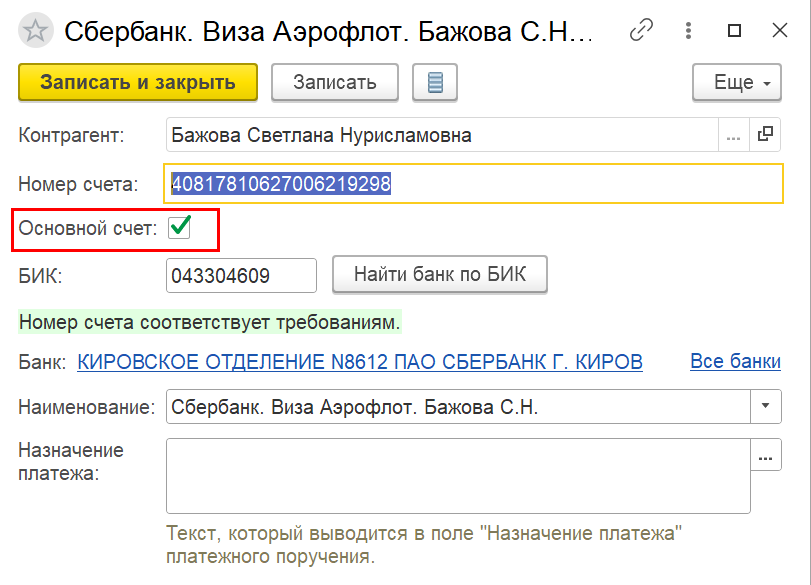Maximize the bank account window
The height and width of the screenshot is (585, 811).
[734, 31]
